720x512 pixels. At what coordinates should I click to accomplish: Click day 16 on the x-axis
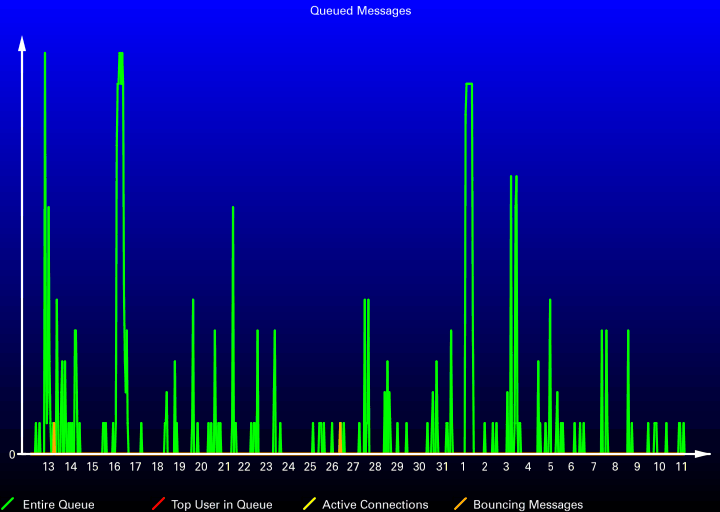[114, 467]
